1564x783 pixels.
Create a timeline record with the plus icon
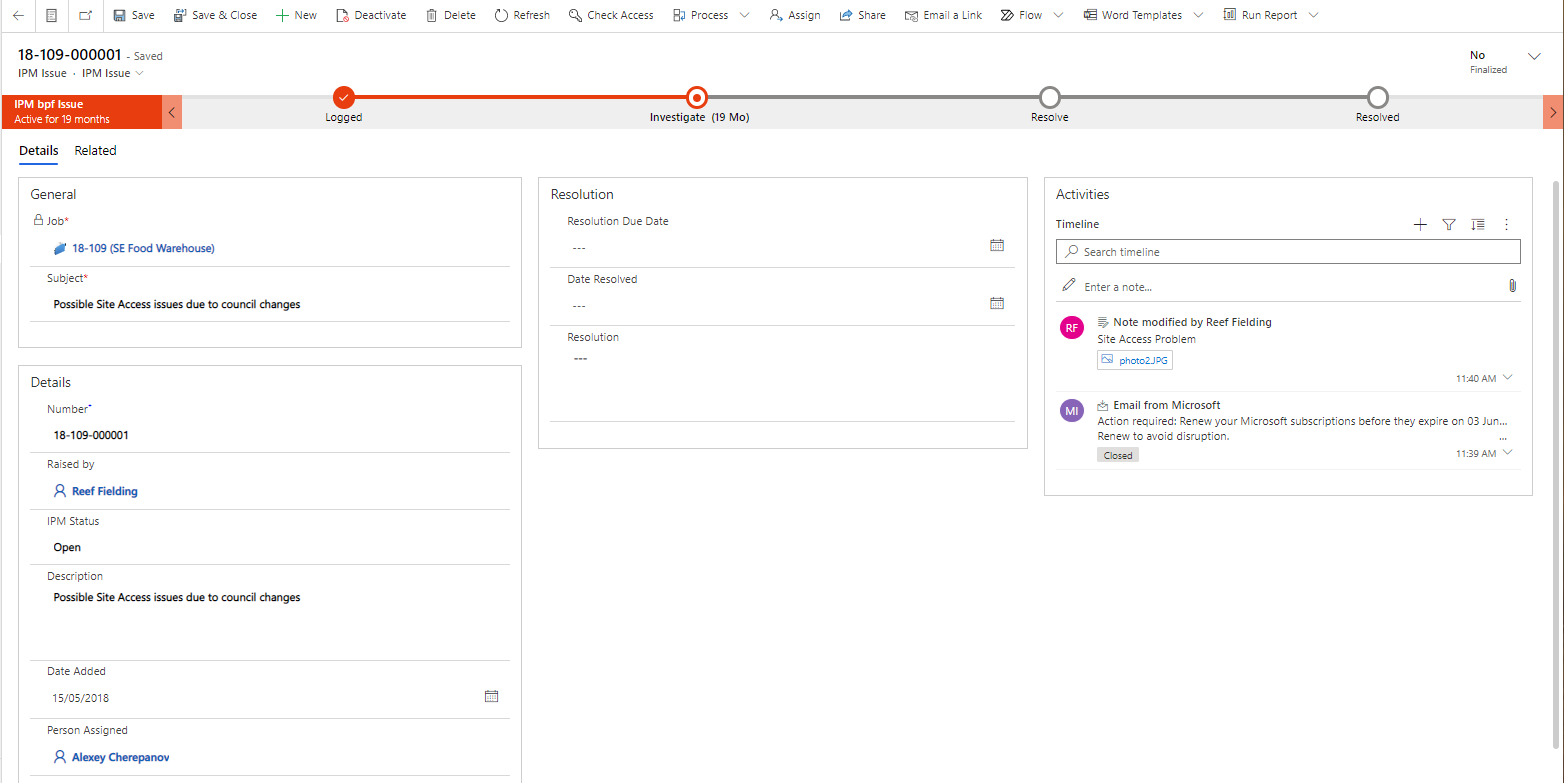[x=1420, y=224]
